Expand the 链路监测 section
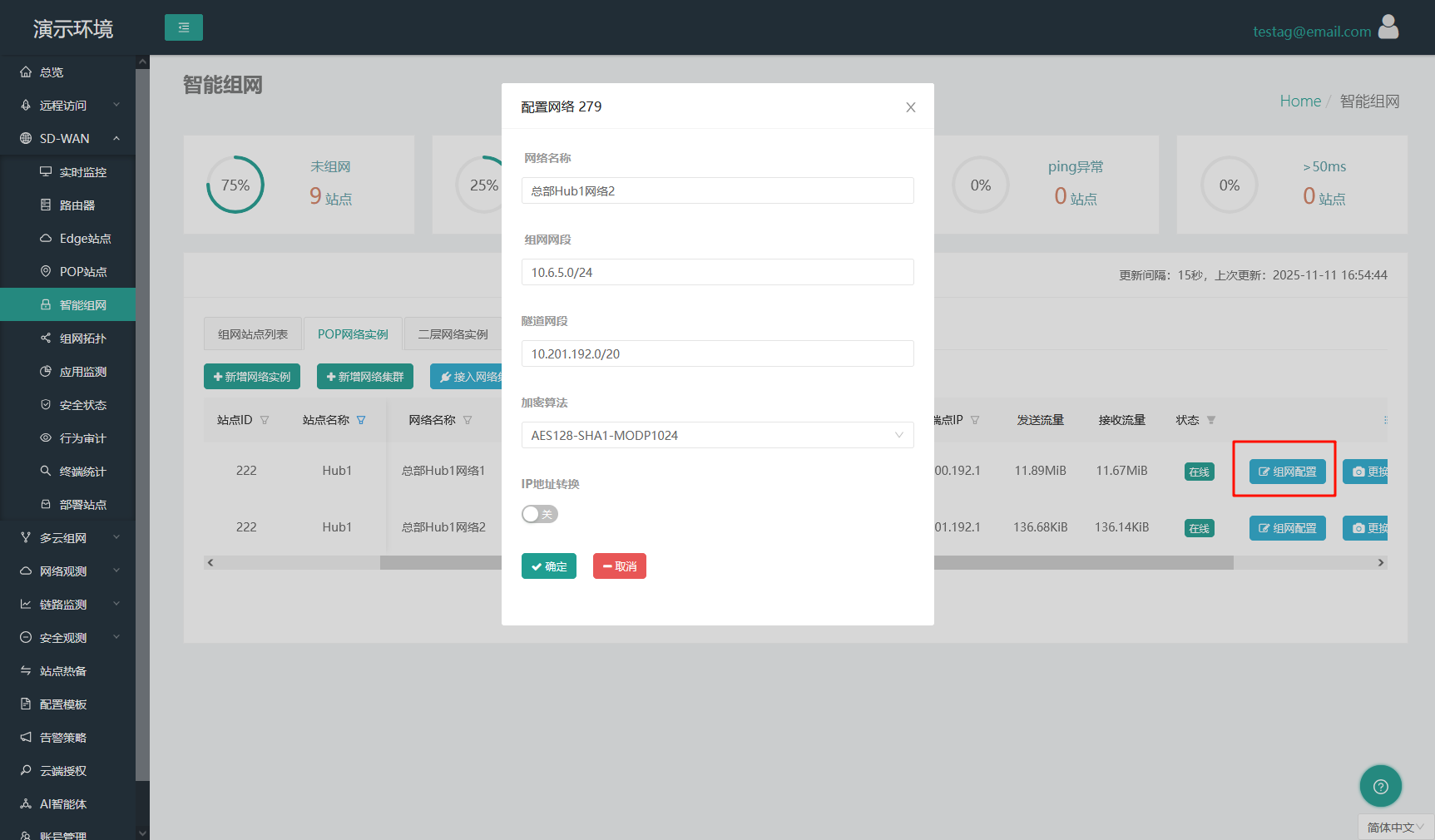This screenshot has width=1435, height=840. (x=67, y=605)
